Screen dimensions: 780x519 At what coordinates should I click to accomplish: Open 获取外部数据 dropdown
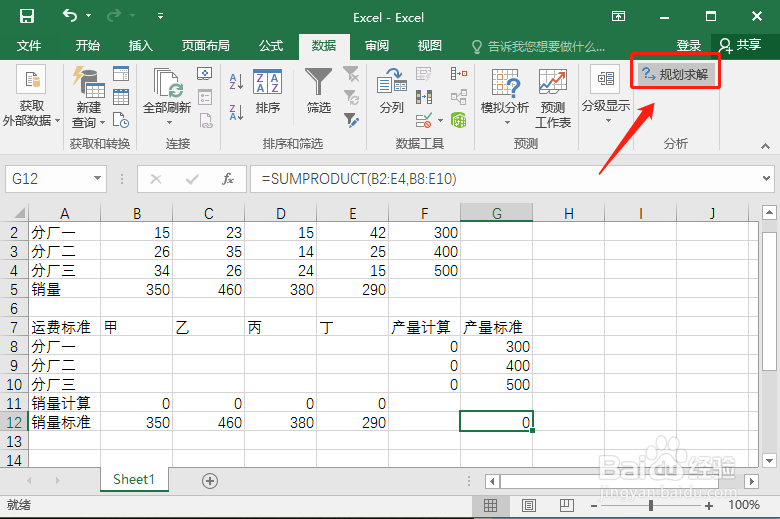[x=31, y=96]
